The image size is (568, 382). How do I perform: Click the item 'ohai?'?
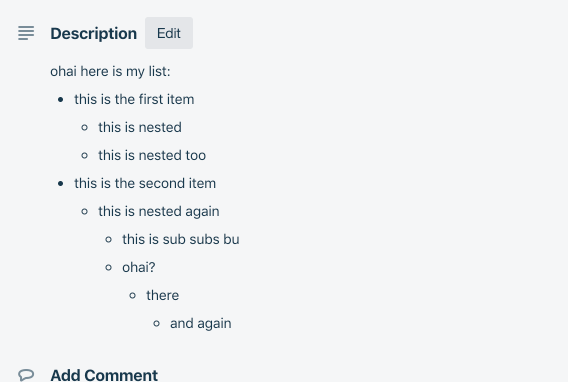139,267
